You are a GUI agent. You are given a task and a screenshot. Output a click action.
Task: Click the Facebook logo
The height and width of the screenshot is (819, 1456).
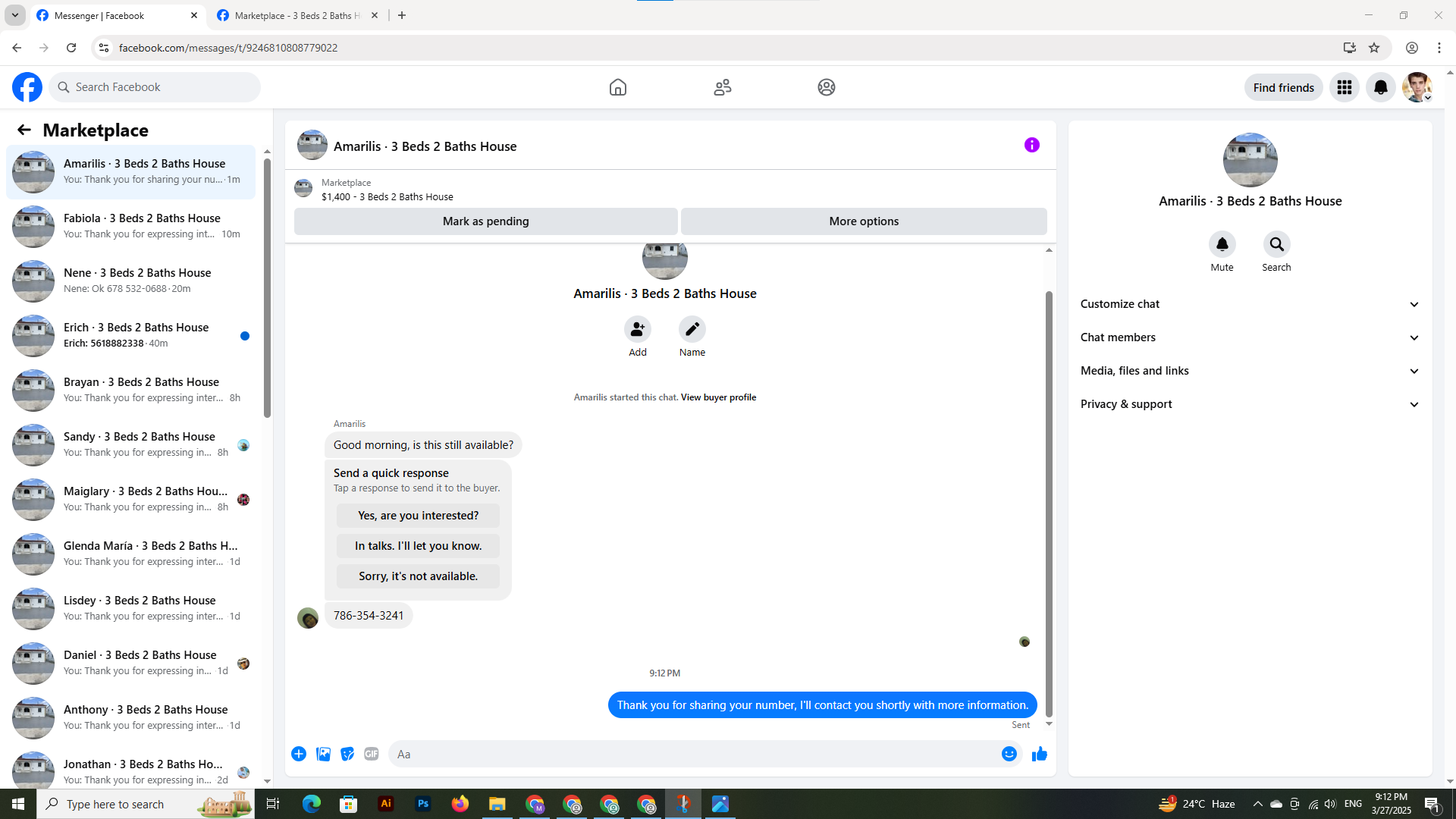click(27, 87)
